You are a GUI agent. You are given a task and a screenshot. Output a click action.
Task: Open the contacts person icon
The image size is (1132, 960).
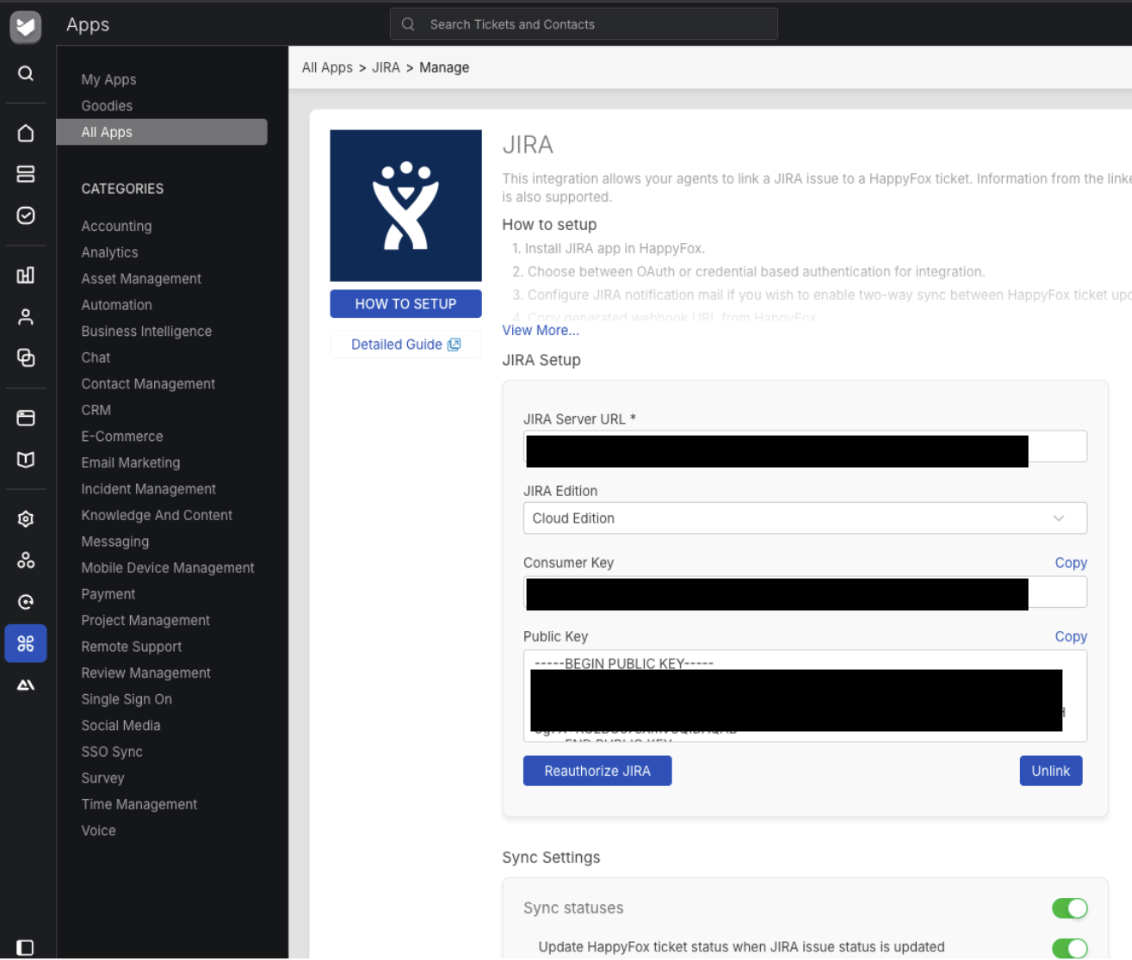(x=26, y=317)
